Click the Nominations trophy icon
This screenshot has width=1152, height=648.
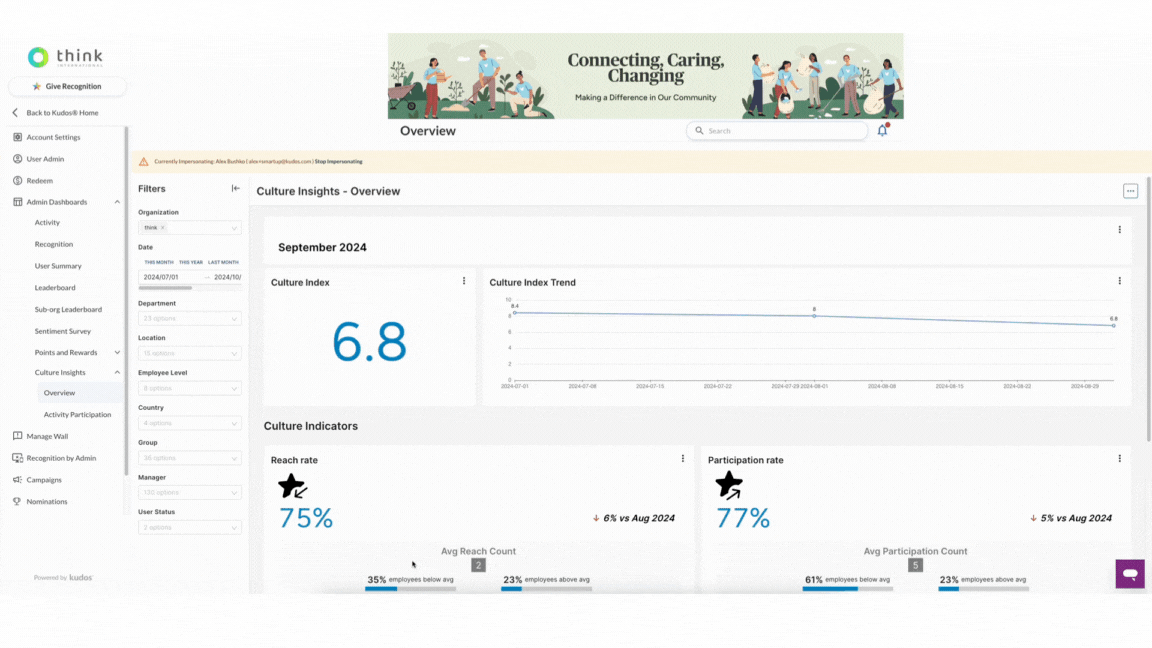[x=18, y=502]
